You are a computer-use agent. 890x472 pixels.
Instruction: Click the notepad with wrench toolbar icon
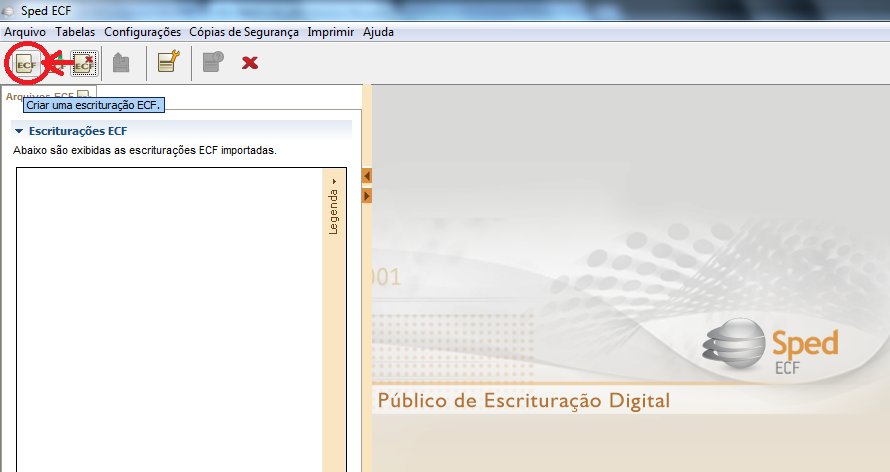pyautogui.click(x=168, y=63)
